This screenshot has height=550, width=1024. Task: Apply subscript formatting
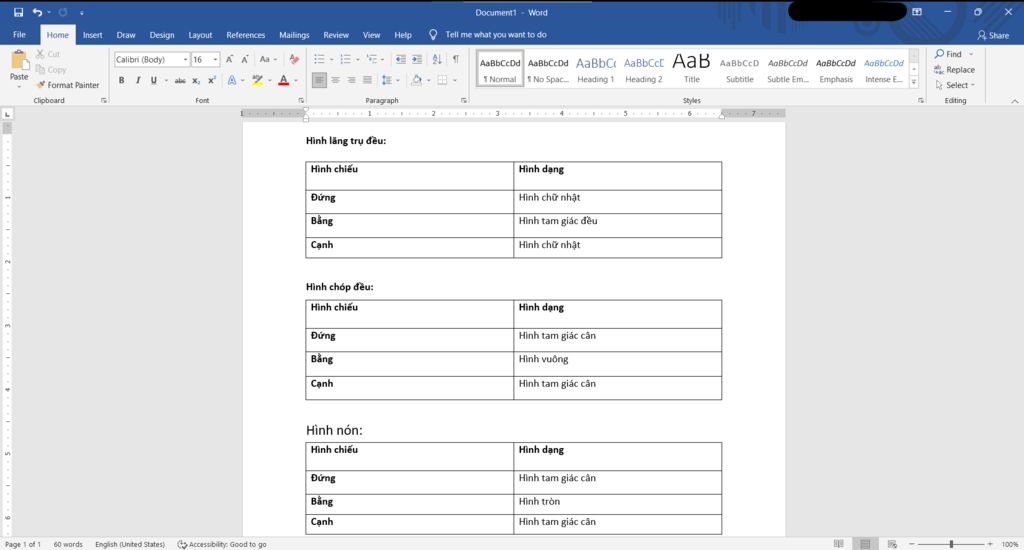tap(196, 80)
